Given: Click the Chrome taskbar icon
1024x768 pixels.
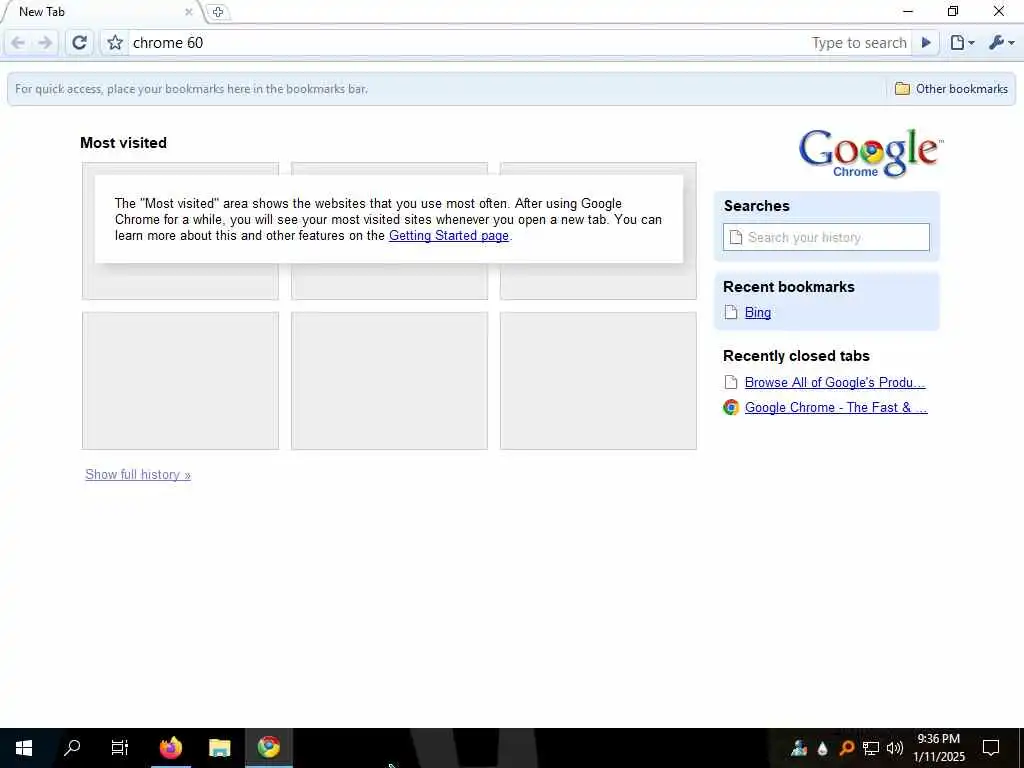Looking at the screenshot, I should click(268, 748).
